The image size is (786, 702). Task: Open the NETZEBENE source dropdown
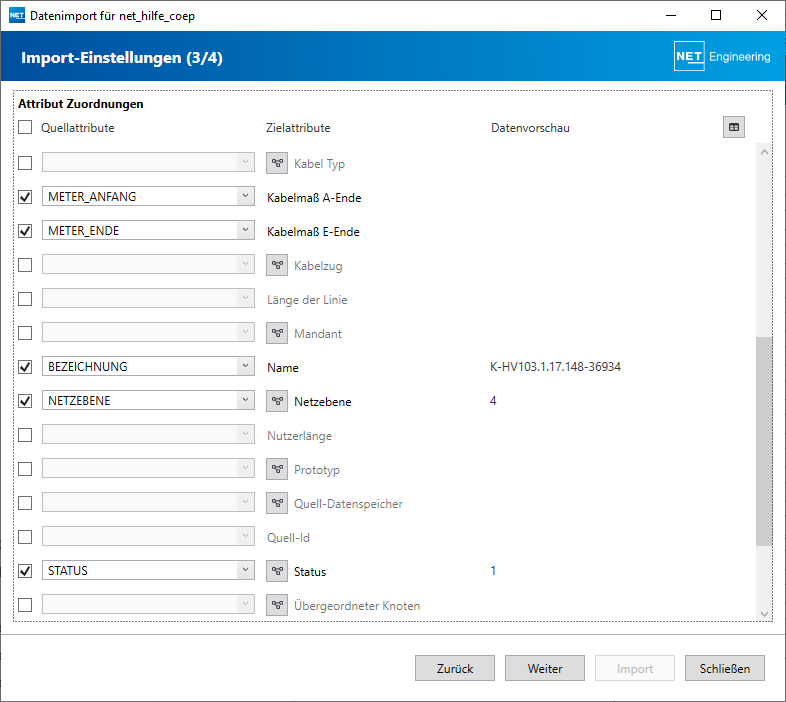[148, 400]
